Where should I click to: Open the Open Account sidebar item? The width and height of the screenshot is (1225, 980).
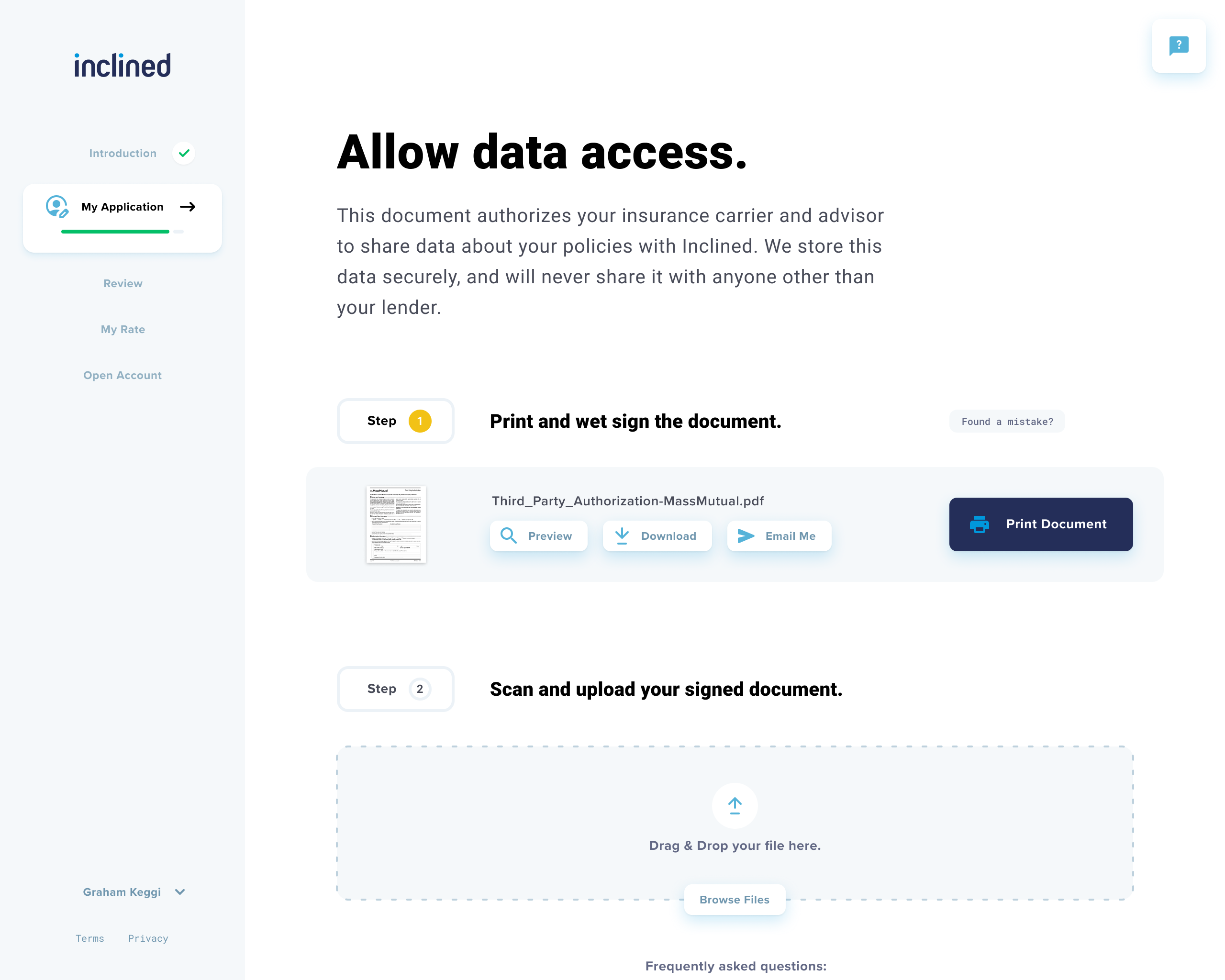coord(122,376)
